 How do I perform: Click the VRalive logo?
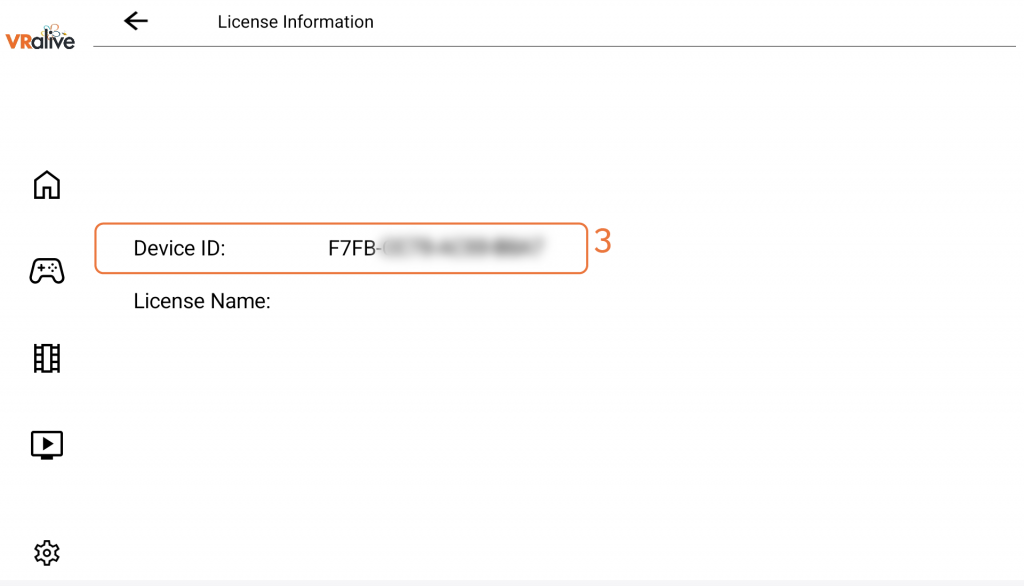point(40,35)
